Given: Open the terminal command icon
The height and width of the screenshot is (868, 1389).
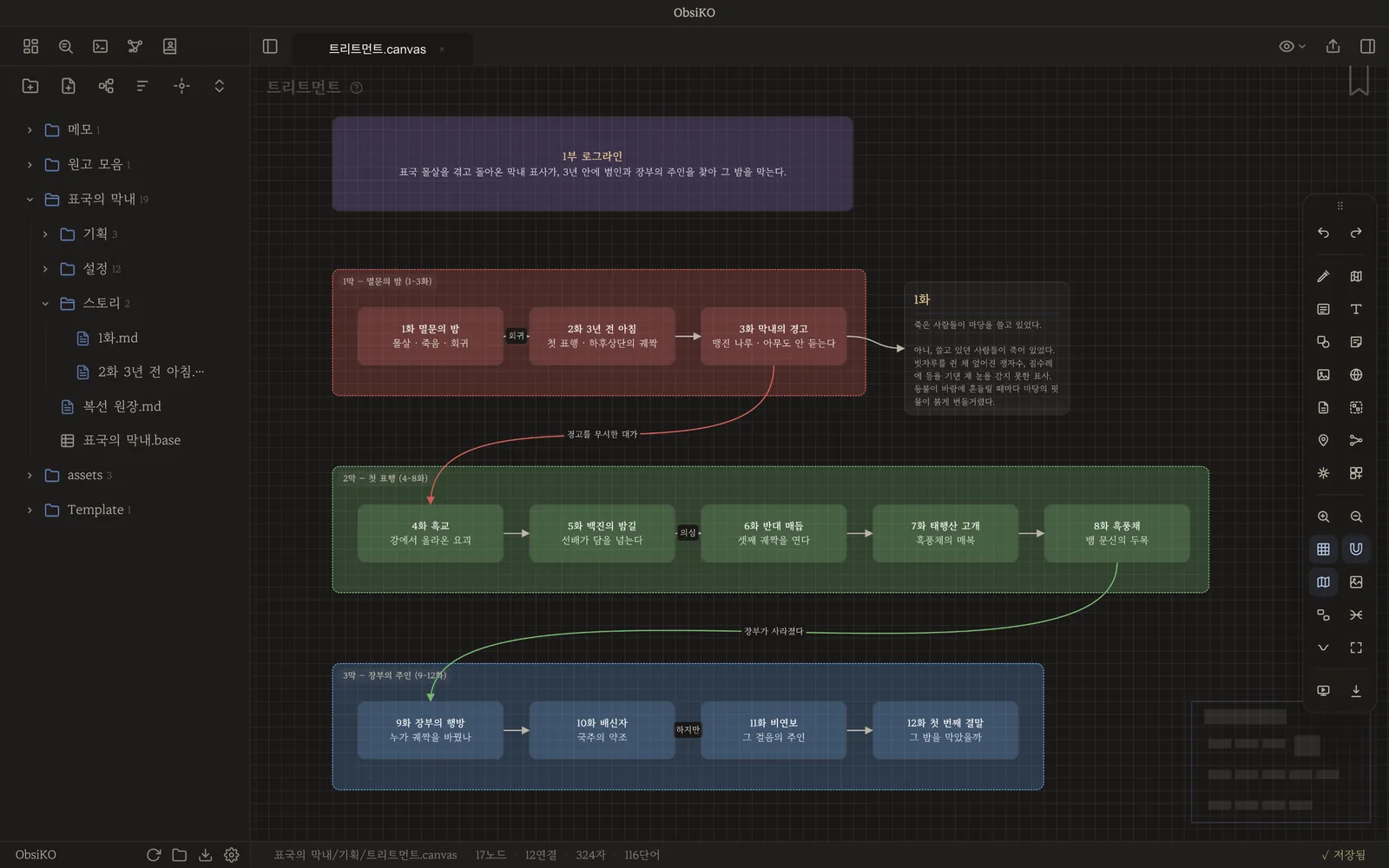Looking at the screenshot, I should point(100,46).
